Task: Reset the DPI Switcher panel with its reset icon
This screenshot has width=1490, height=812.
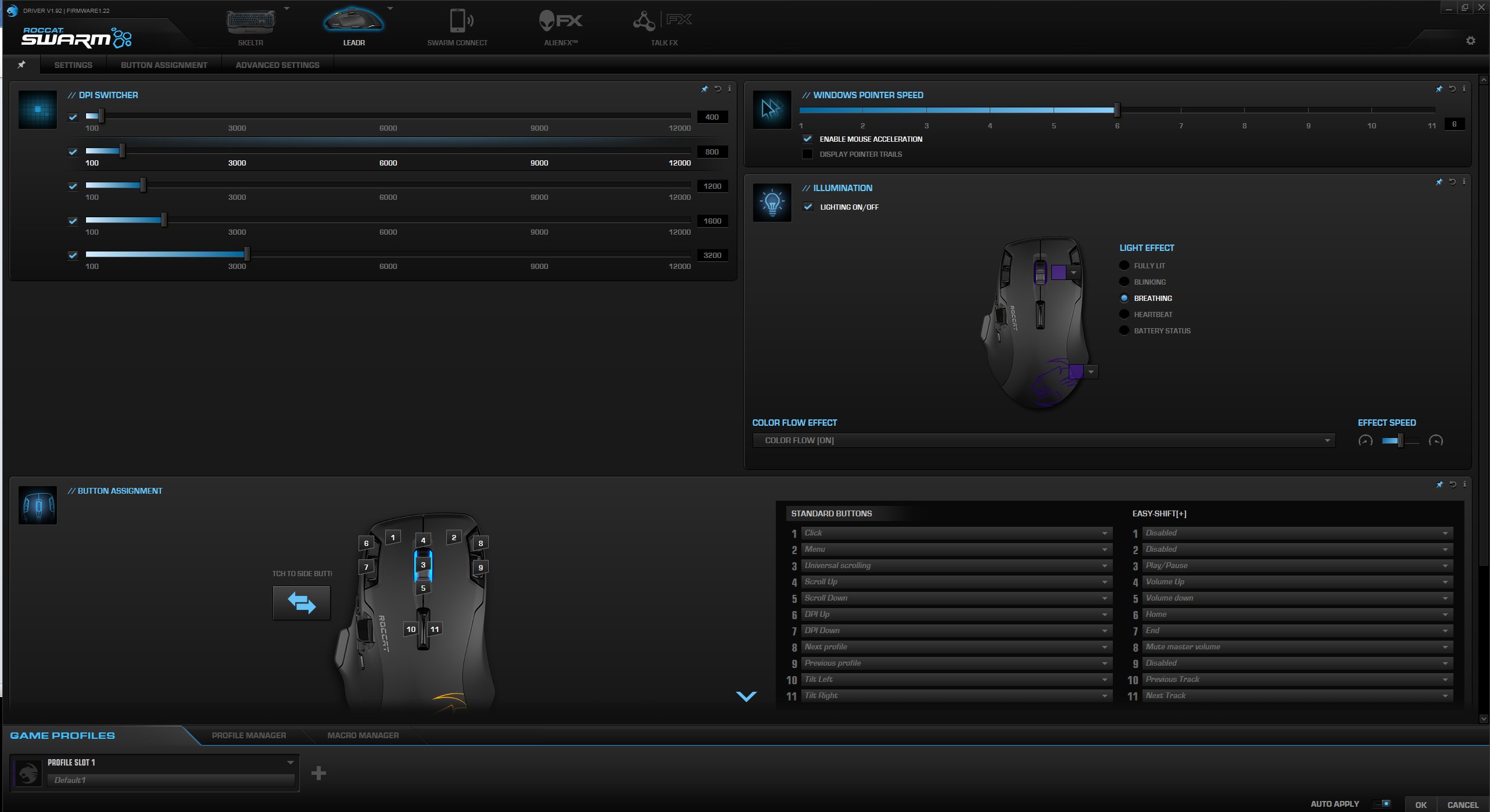Action: click(718, 89)
